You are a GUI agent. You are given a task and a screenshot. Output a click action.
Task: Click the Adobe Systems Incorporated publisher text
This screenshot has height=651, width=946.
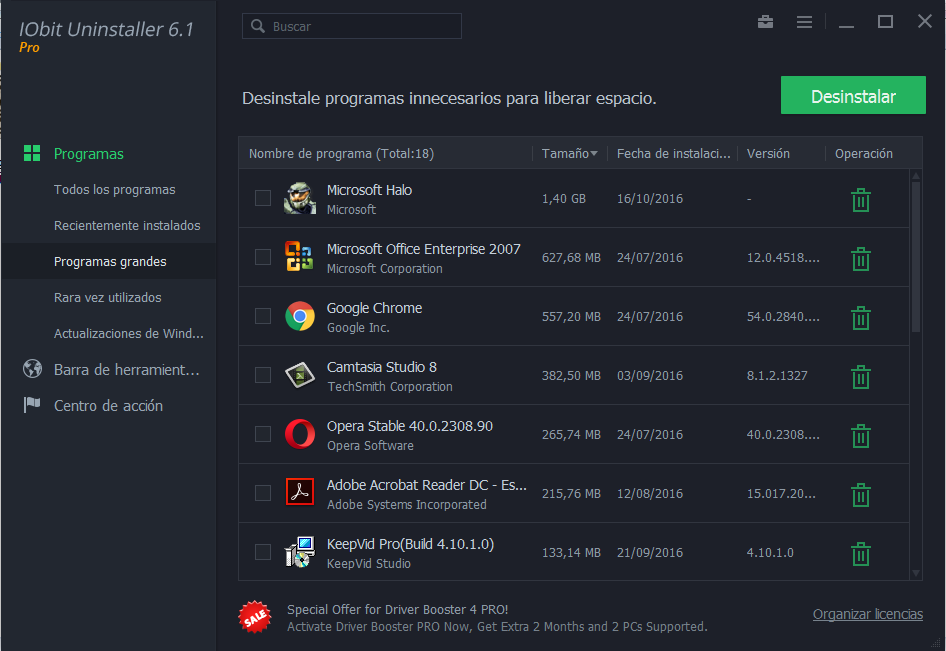pyautogui.click(x=407, y=504)
